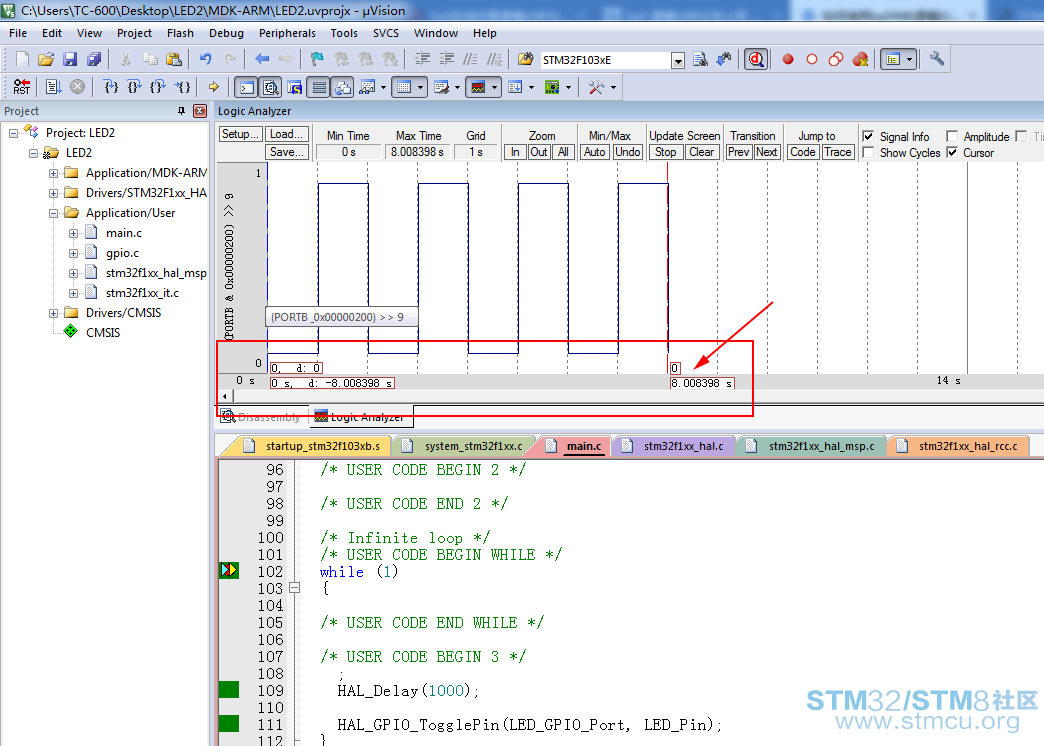The image size is (1044, 746).
Task: Select the gpio.c file in project tree
Action: (x=123, y=253)
